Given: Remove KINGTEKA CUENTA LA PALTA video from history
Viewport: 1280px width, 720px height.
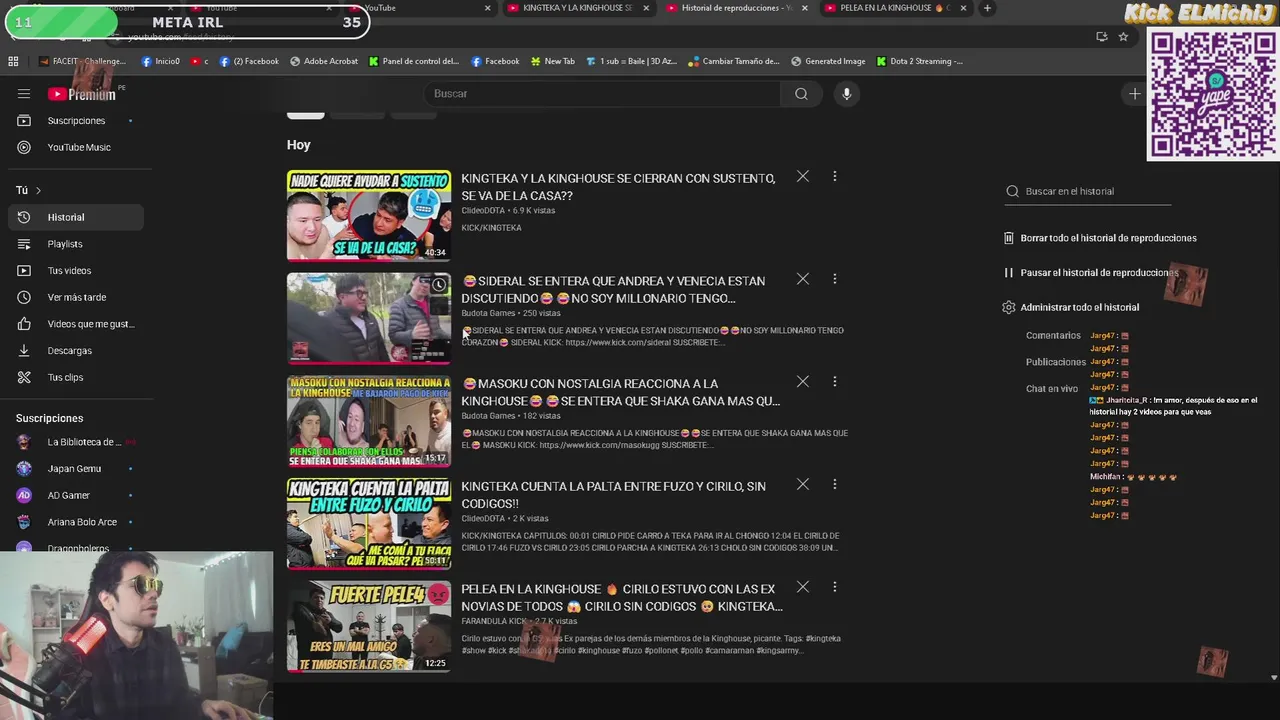Looking at the screenshot, I should [x=802, y=485].
